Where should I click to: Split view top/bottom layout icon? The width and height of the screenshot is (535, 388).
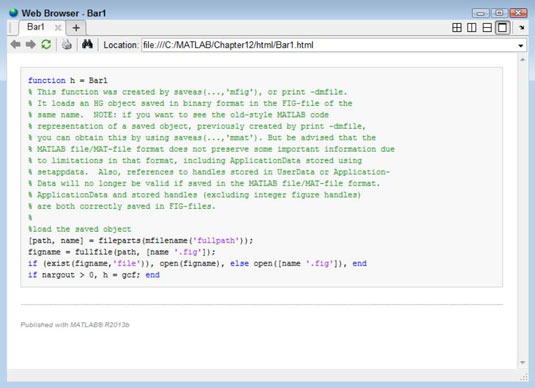(x=487, y=28)
